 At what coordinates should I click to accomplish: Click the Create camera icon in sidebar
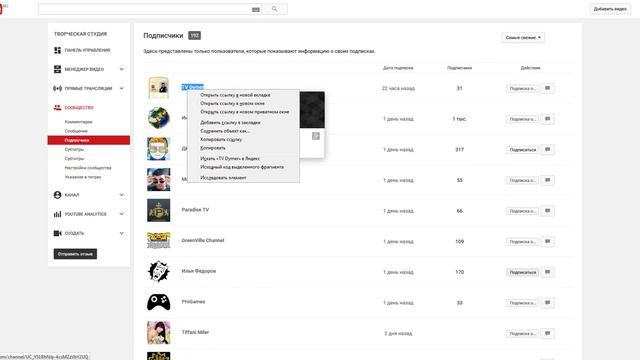[57, 233]
